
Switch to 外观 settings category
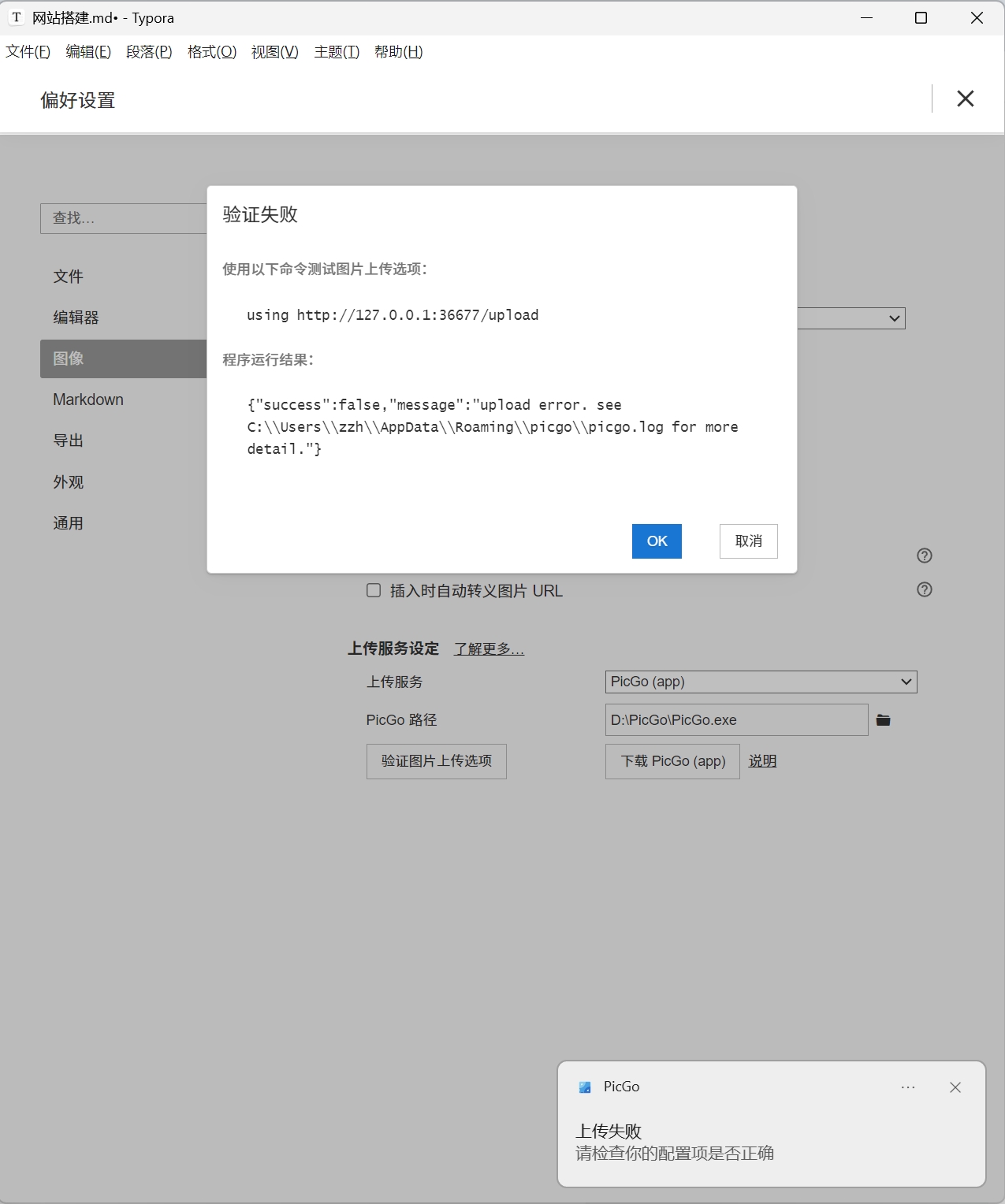click(x=69, y=482)
